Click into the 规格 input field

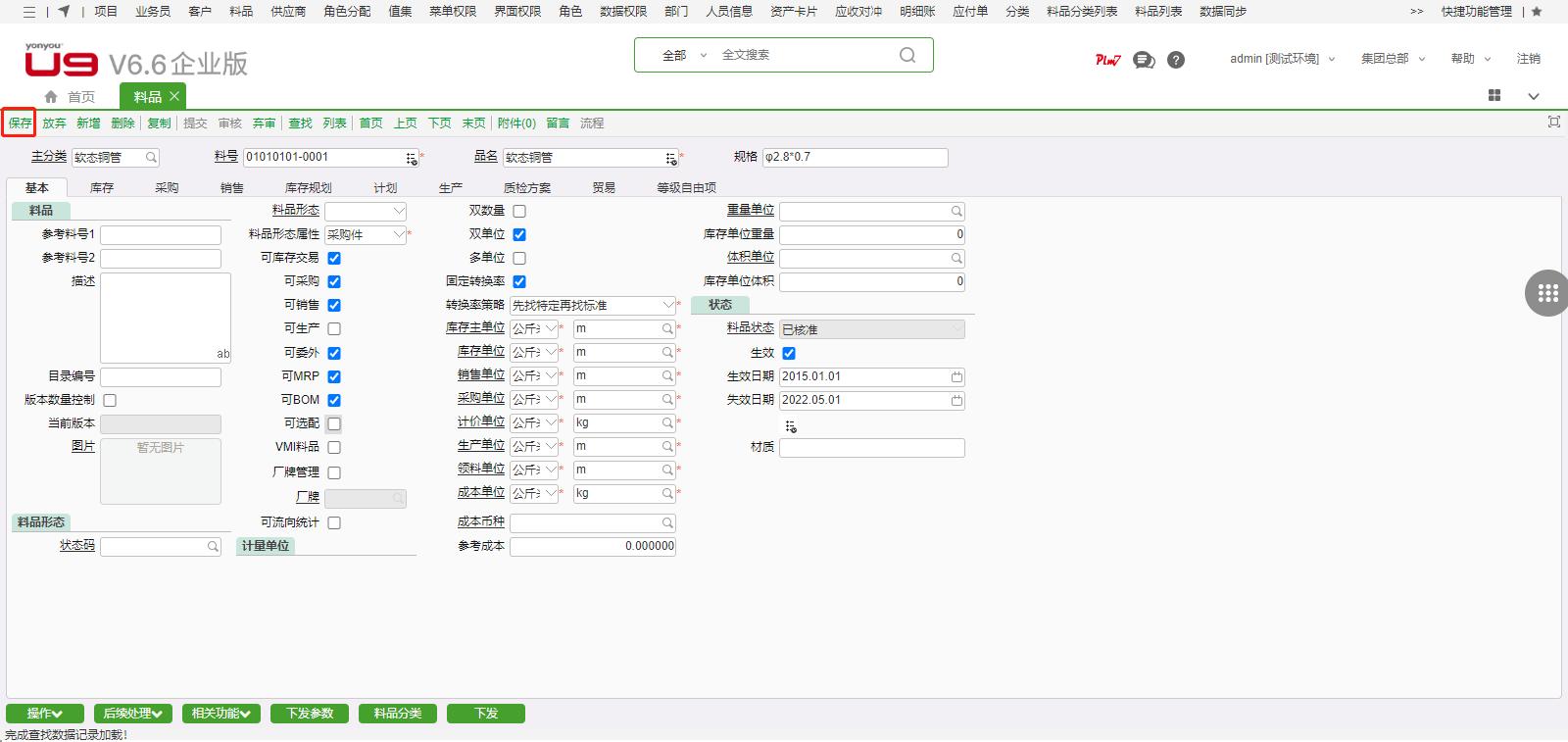point(855,157)
